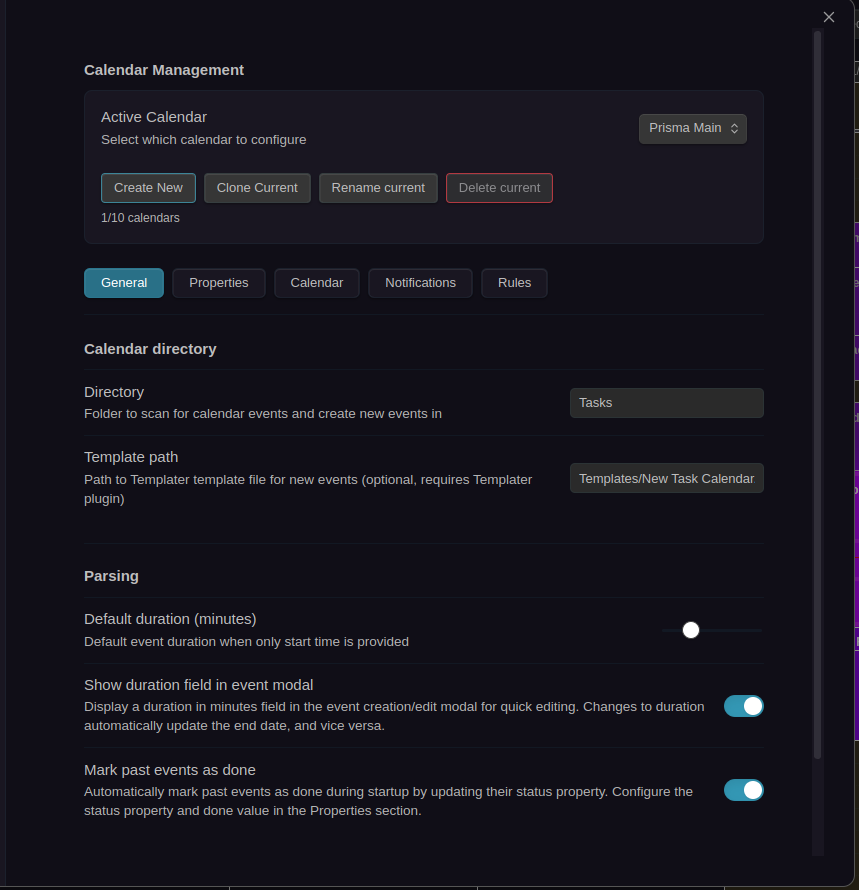Switch to the Properties tab

pyautogui.click(x=218, y=283)
